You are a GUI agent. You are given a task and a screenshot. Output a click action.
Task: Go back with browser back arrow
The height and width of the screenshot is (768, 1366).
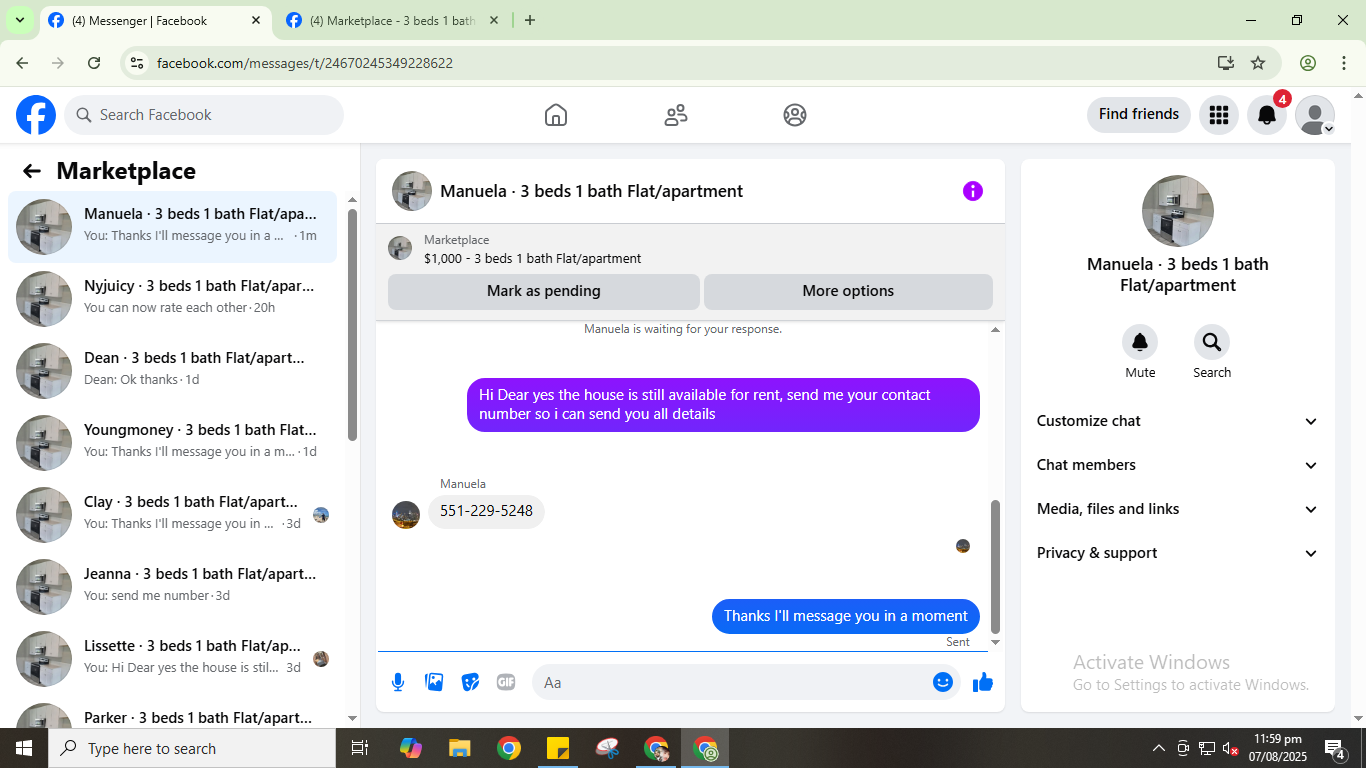pos(22,63)
